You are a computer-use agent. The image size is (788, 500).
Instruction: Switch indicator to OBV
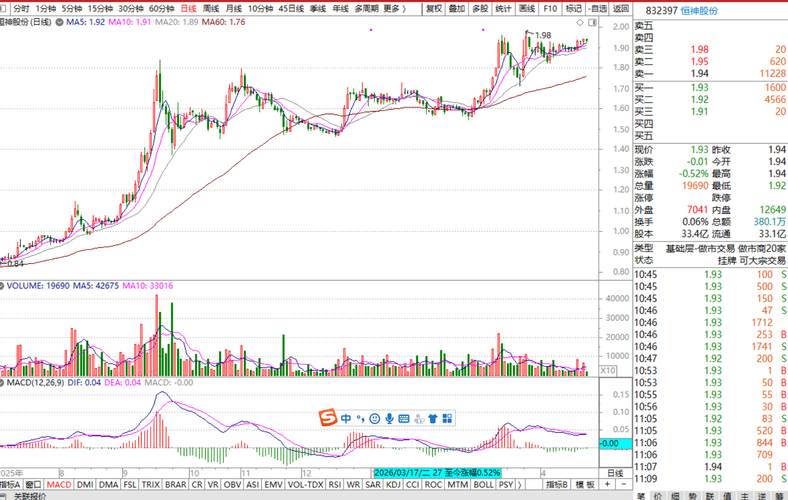[232, 485]
